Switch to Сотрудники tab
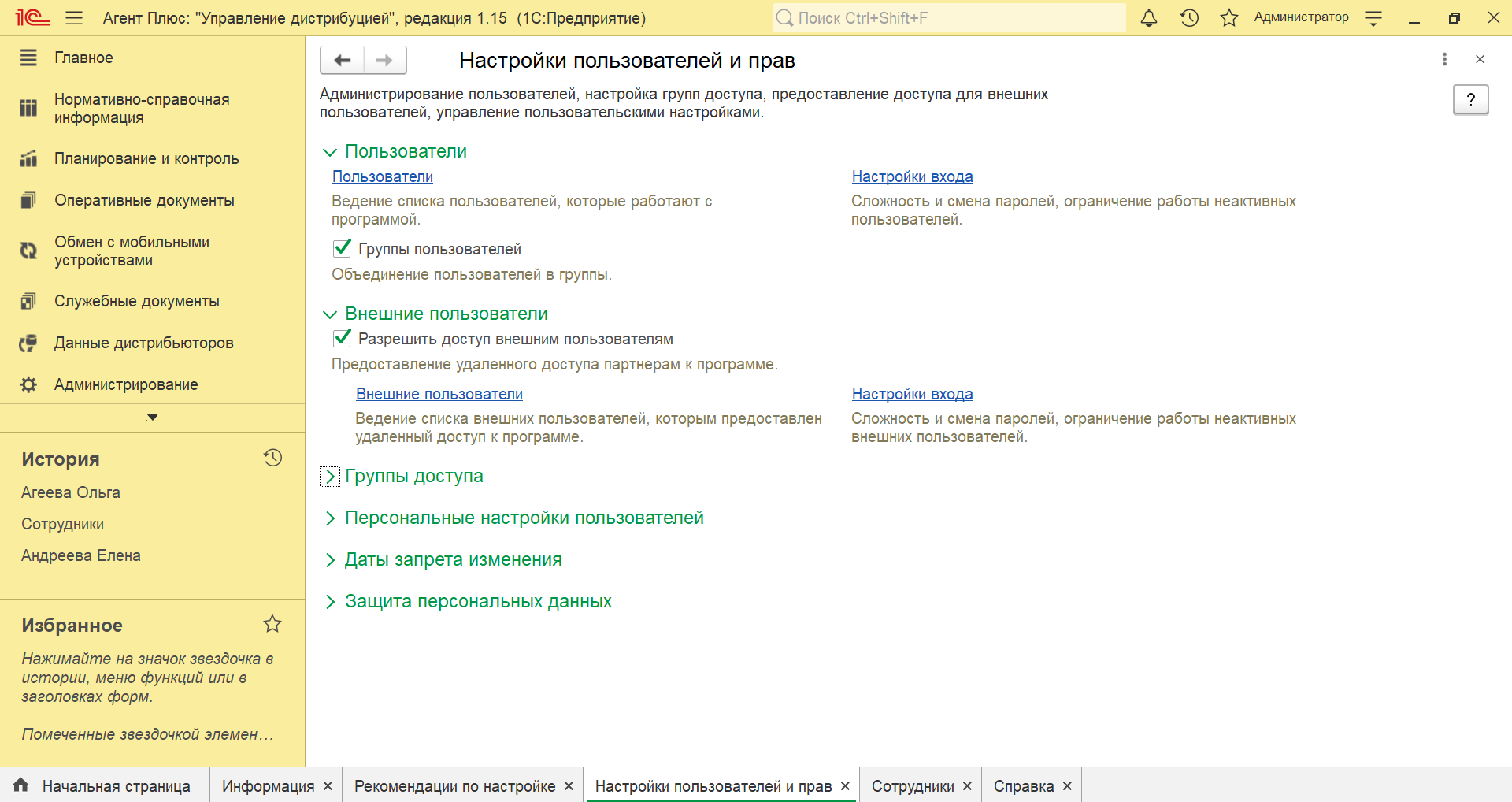1512x802 pixels. tap(913, 786)
